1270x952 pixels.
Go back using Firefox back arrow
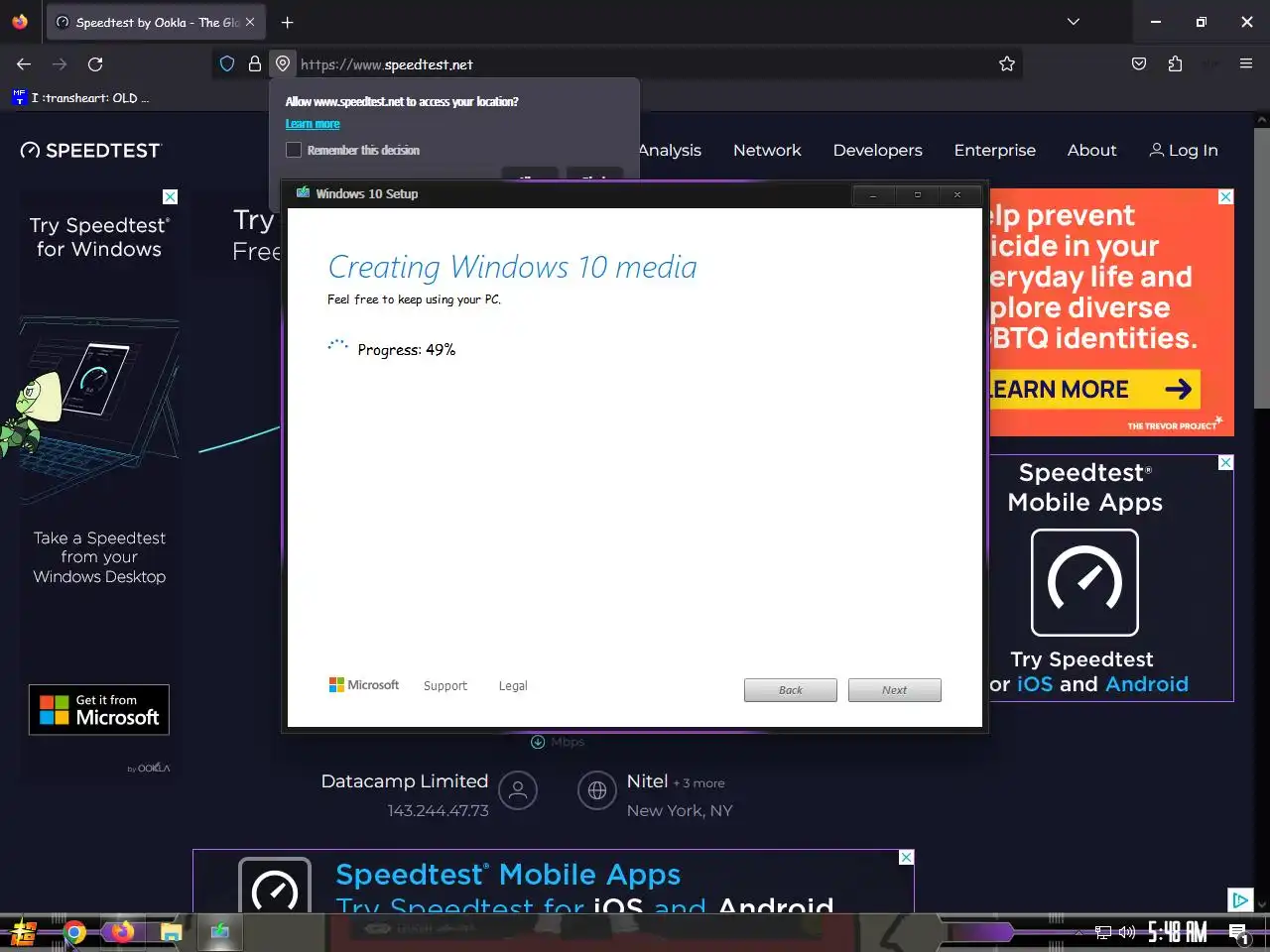(24, 64)
